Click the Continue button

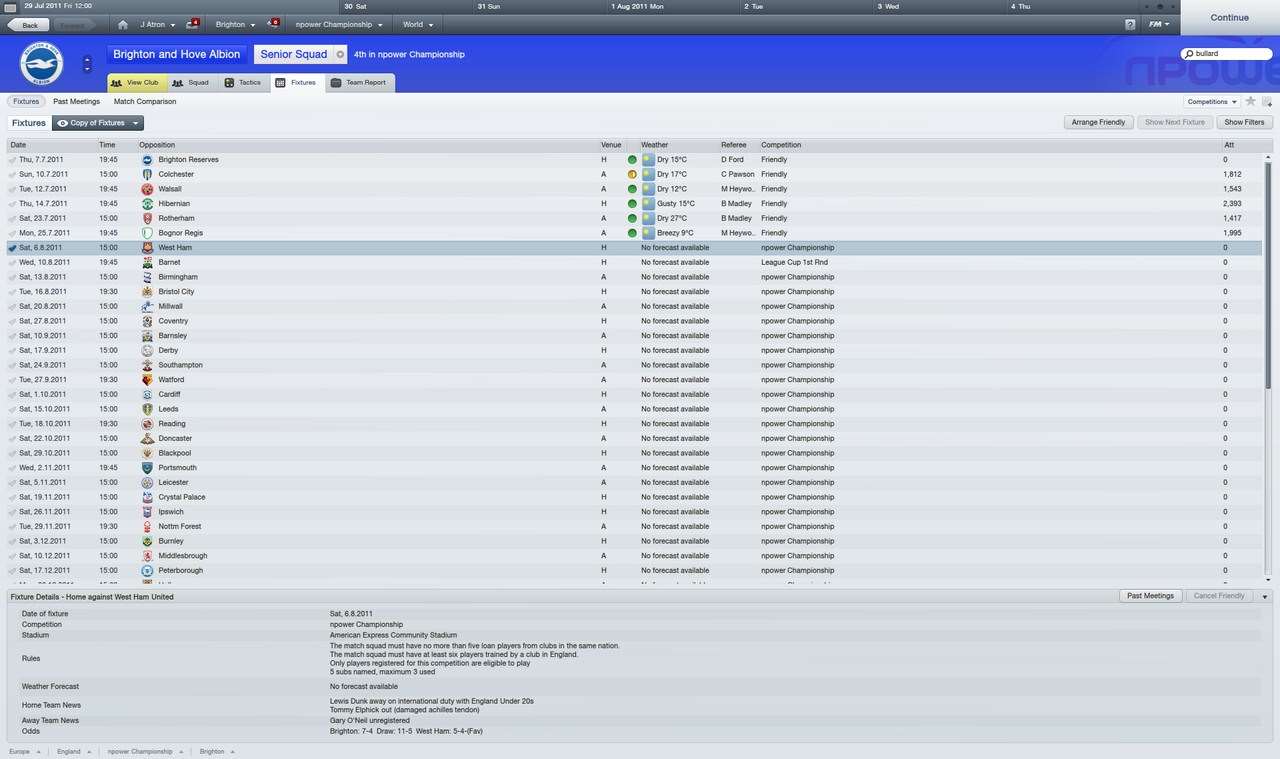coord(1229,17)
